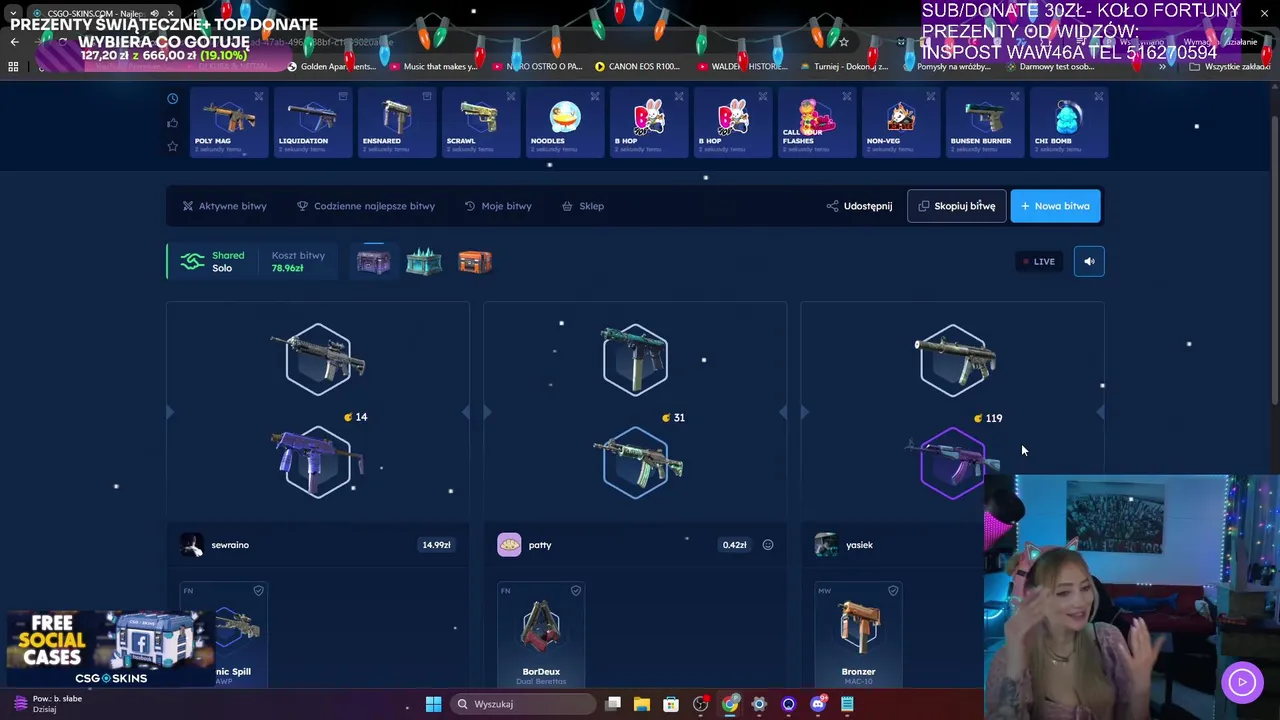Open the LIQUIDATION drop card
This screenshot has width=1280, height=720.
click(x=313, y=123)
